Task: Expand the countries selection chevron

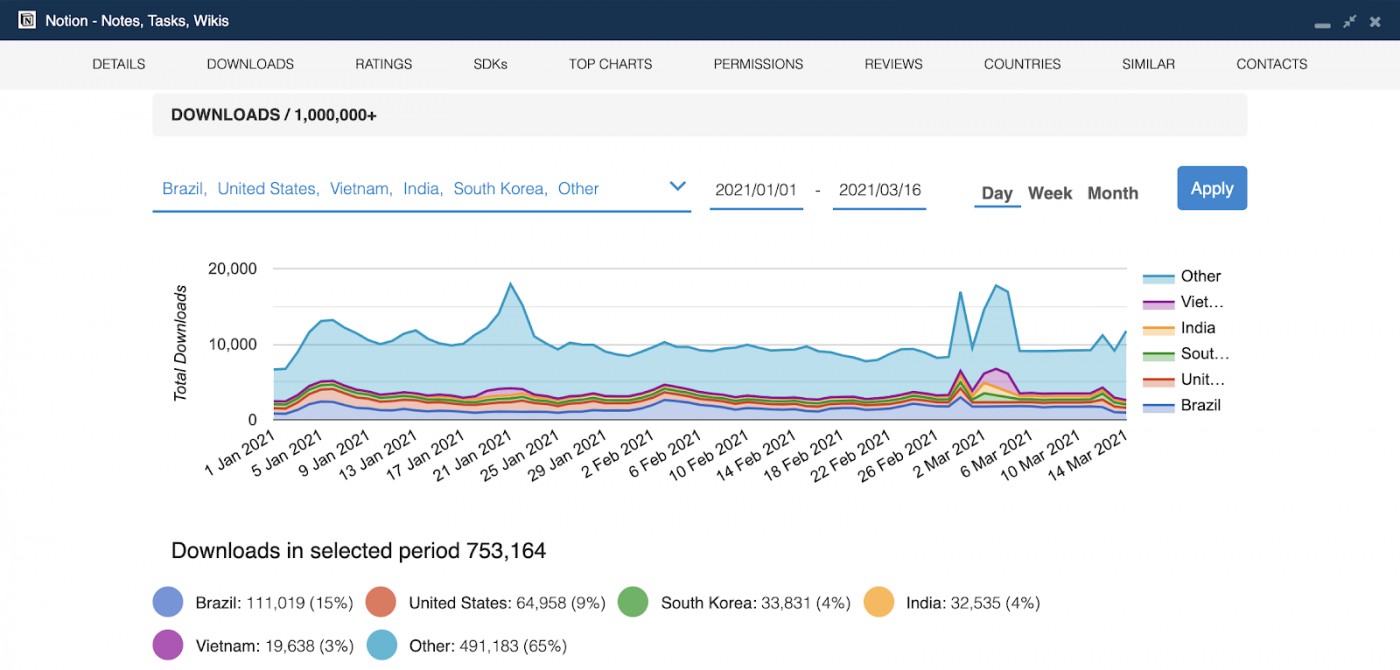Action: (677, 187)
